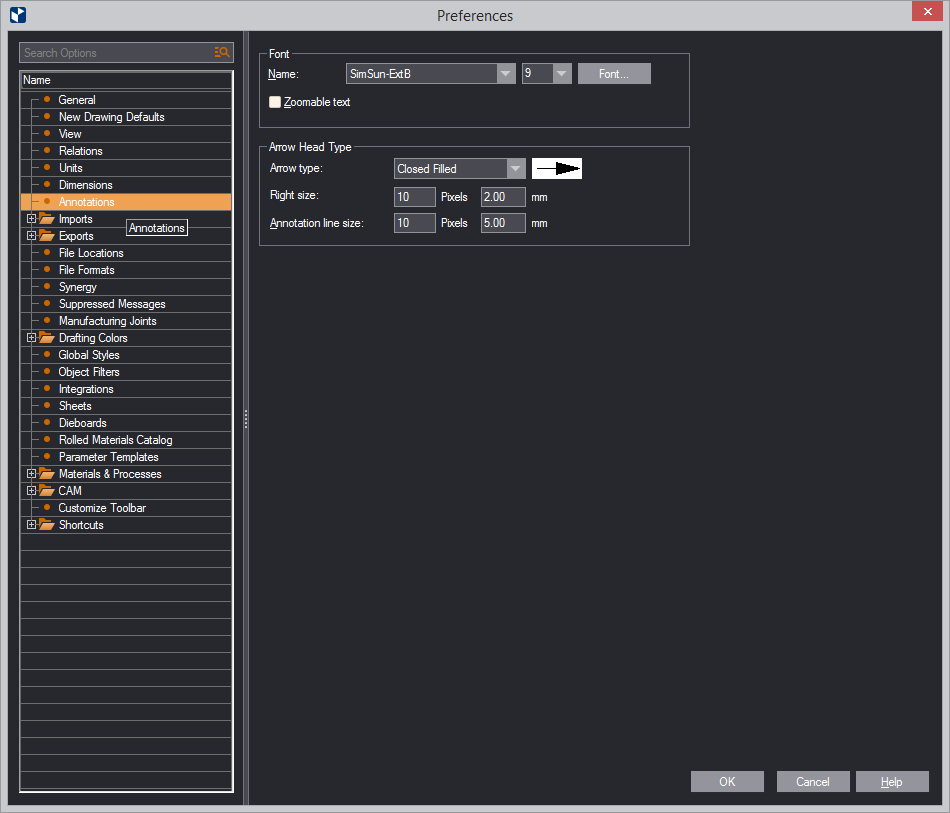The width and height of the screenshot is (950, 813).
Task: Click the Imports folder icon
Action: tap(47, 219)
